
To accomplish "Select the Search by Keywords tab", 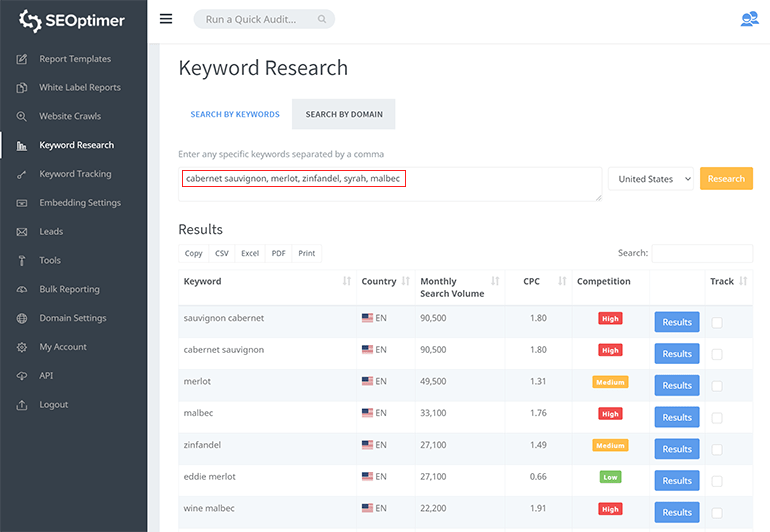I will [235, 114].
